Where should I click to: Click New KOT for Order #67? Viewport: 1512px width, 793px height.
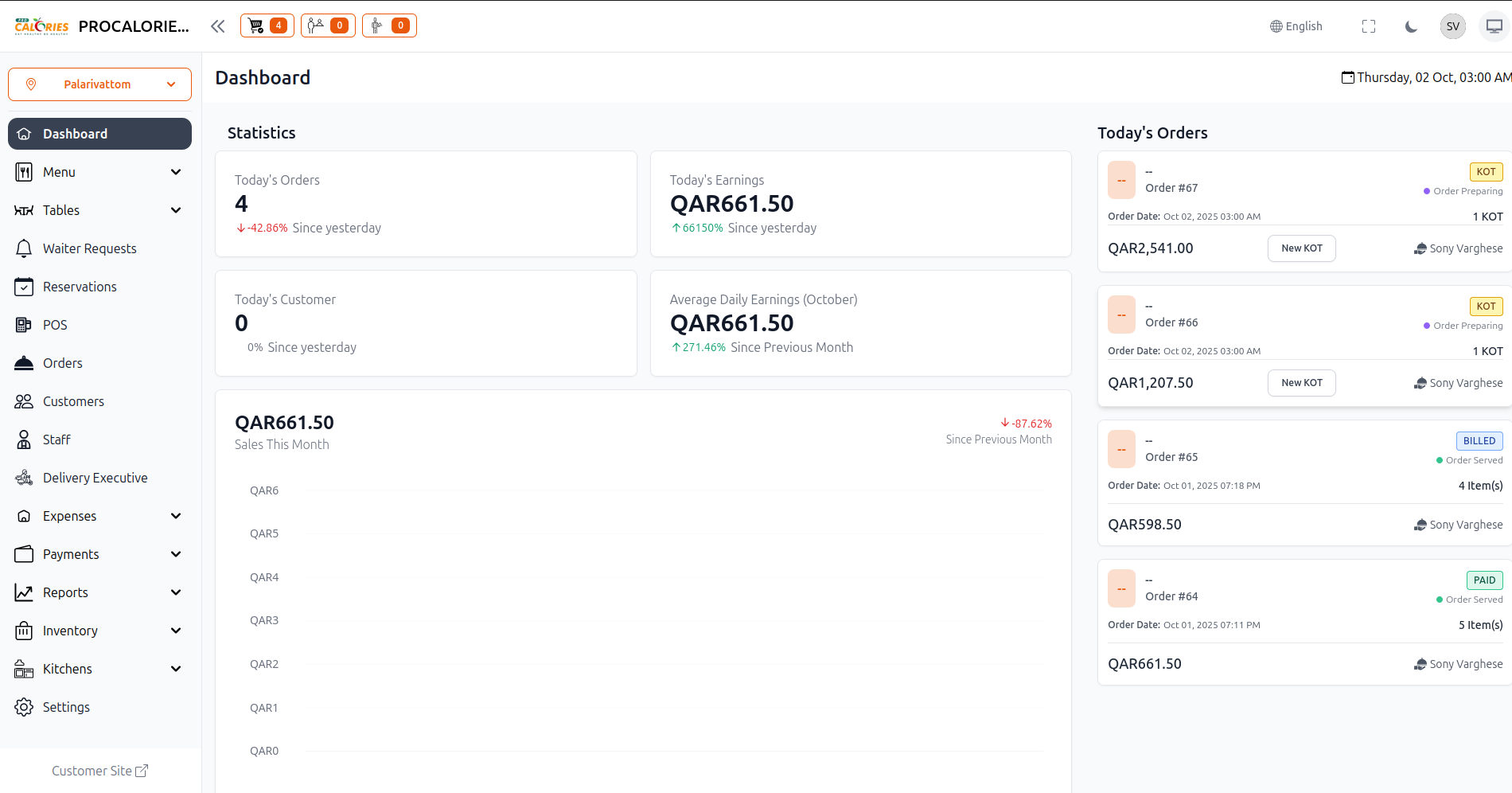pyautogui.click(x=1301, y=248)
